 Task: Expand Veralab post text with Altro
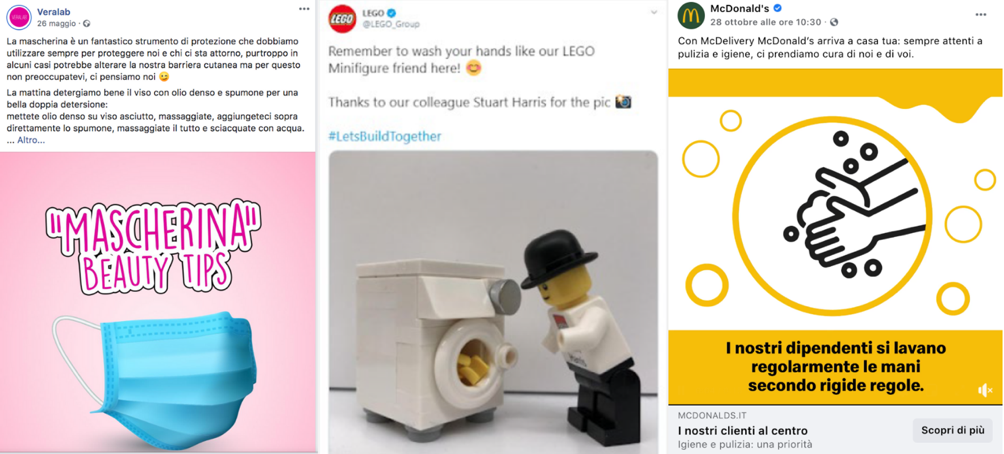point(30,140)
